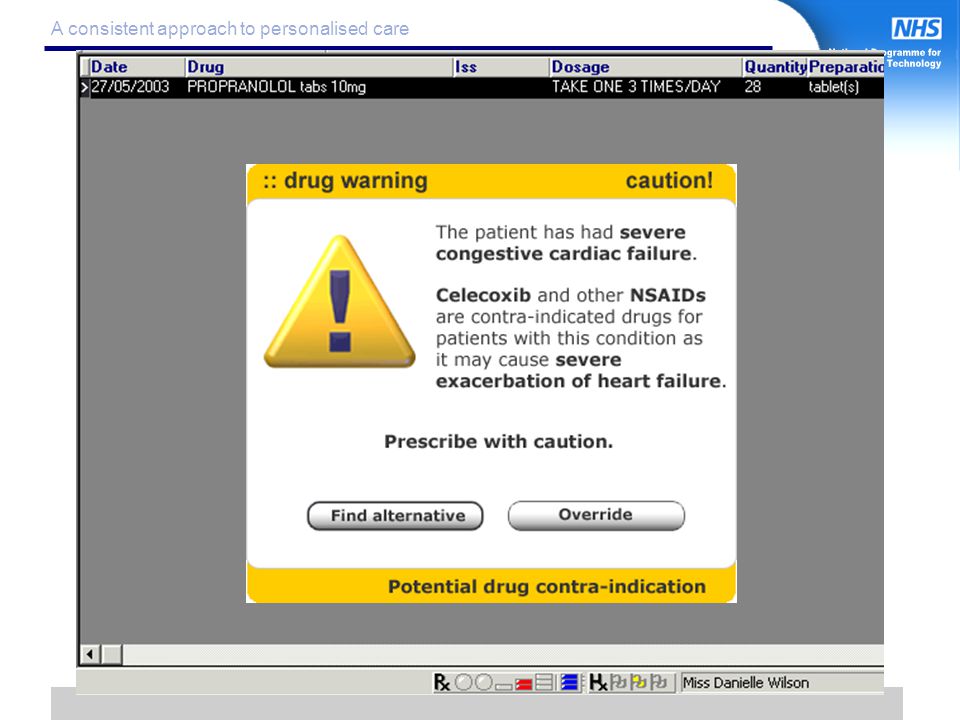Click the Dosage column header
Screen dimensions: 960x720
pyautogui.click(x=645, y=67)
